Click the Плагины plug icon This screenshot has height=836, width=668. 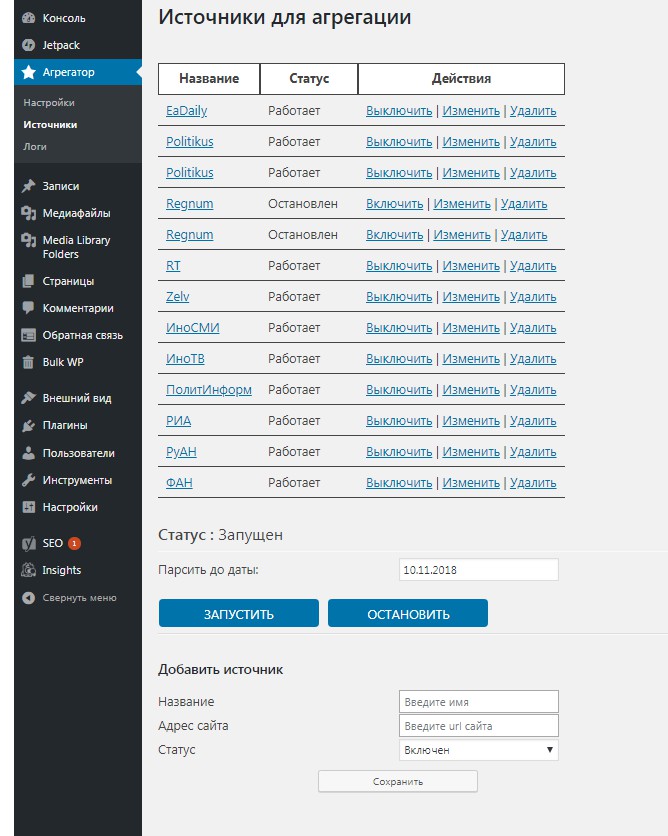click(x=28, y=425)
